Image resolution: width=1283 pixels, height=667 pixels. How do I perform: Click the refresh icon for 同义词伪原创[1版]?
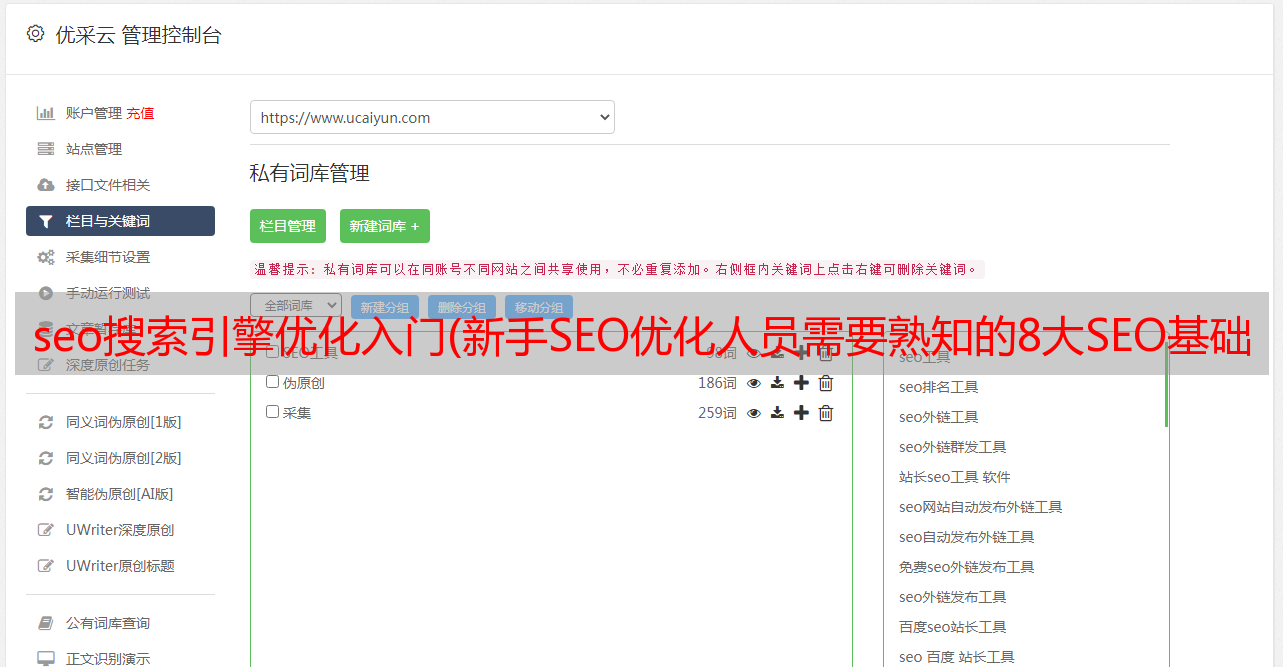coord(46,422)
